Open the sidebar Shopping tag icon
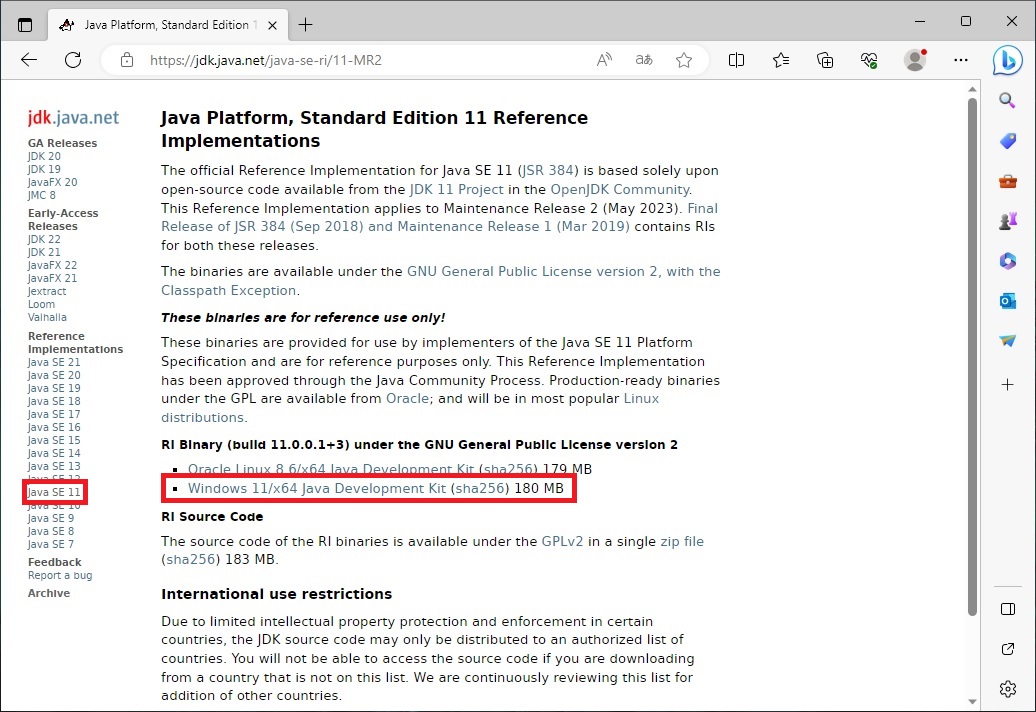 1007,141
